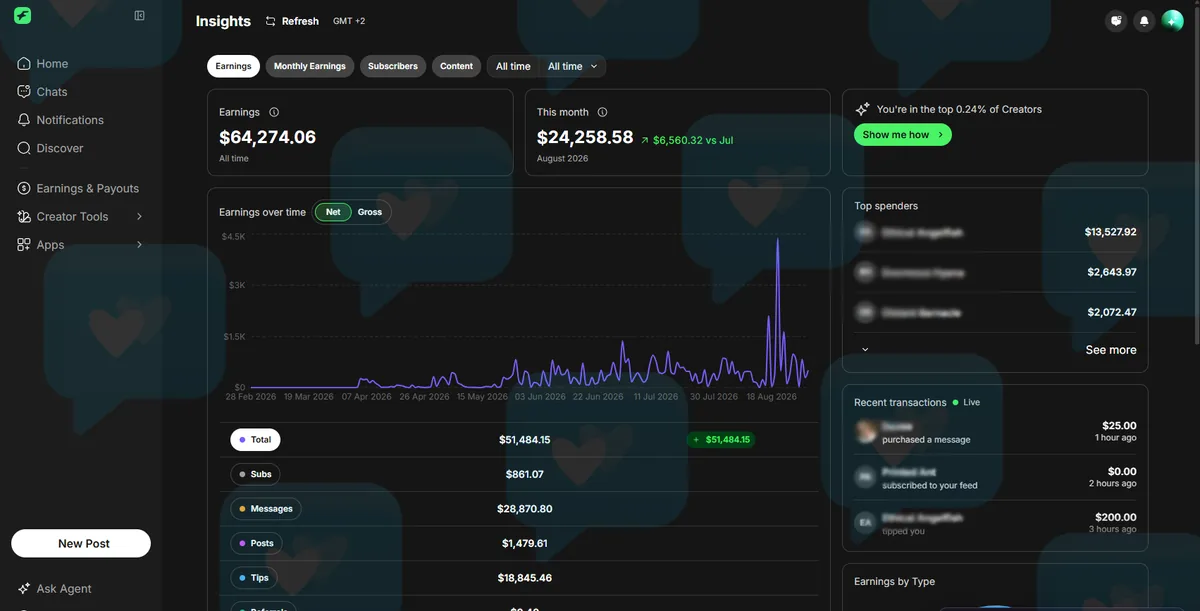Open Earnings & Payouts section
Screen dimensions: 1200x611
pyautogui.click(x=87, y=188)
